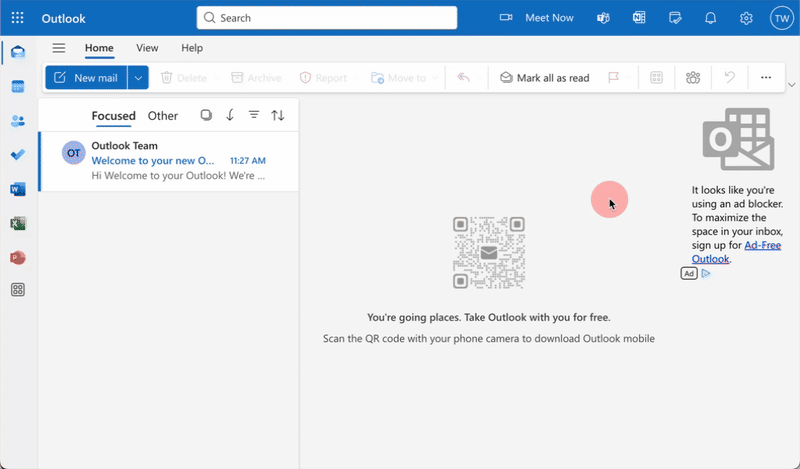Open the Settings gear icon
Image resolution: width=800 pixels, height=469 pixels.
(746, 18)
